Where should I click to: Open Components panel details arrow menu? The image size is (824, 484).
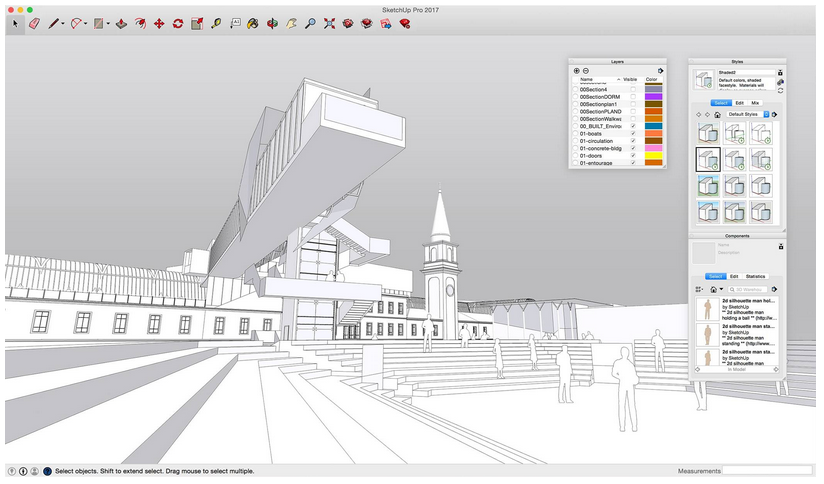[x=775, y=290]
